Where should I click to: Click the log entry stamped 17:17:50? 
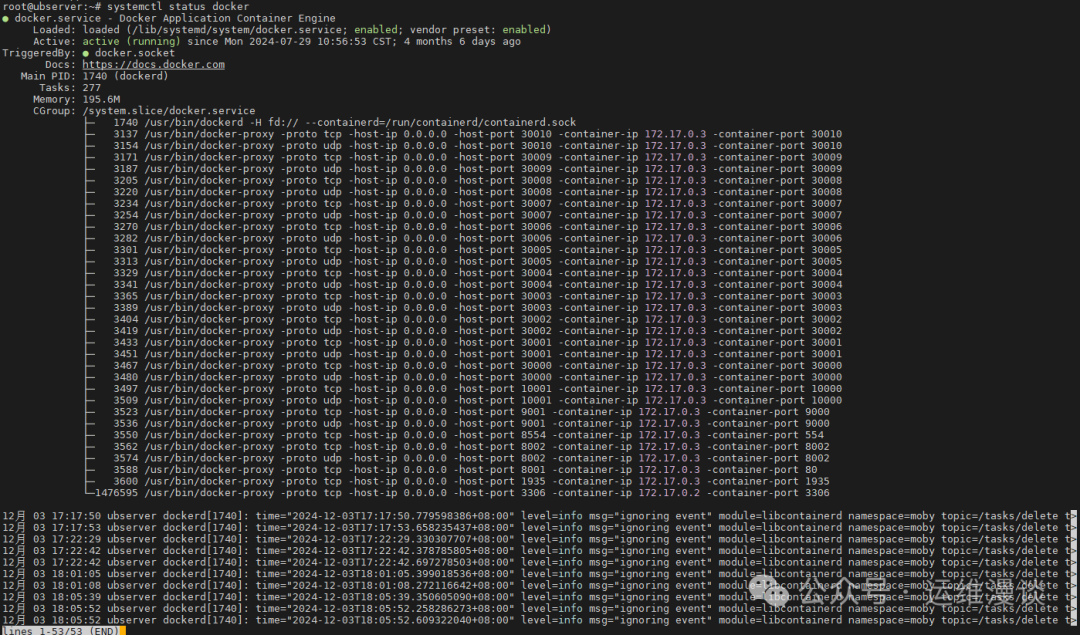539,516
